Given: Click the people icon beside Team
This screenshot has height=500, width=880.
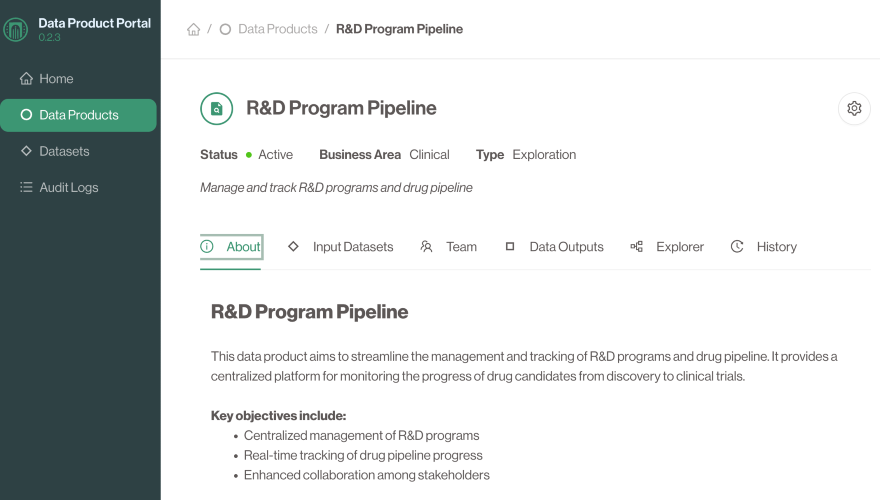Looking at the screenshot, I should pyautogui.click(x=427, y=246).
